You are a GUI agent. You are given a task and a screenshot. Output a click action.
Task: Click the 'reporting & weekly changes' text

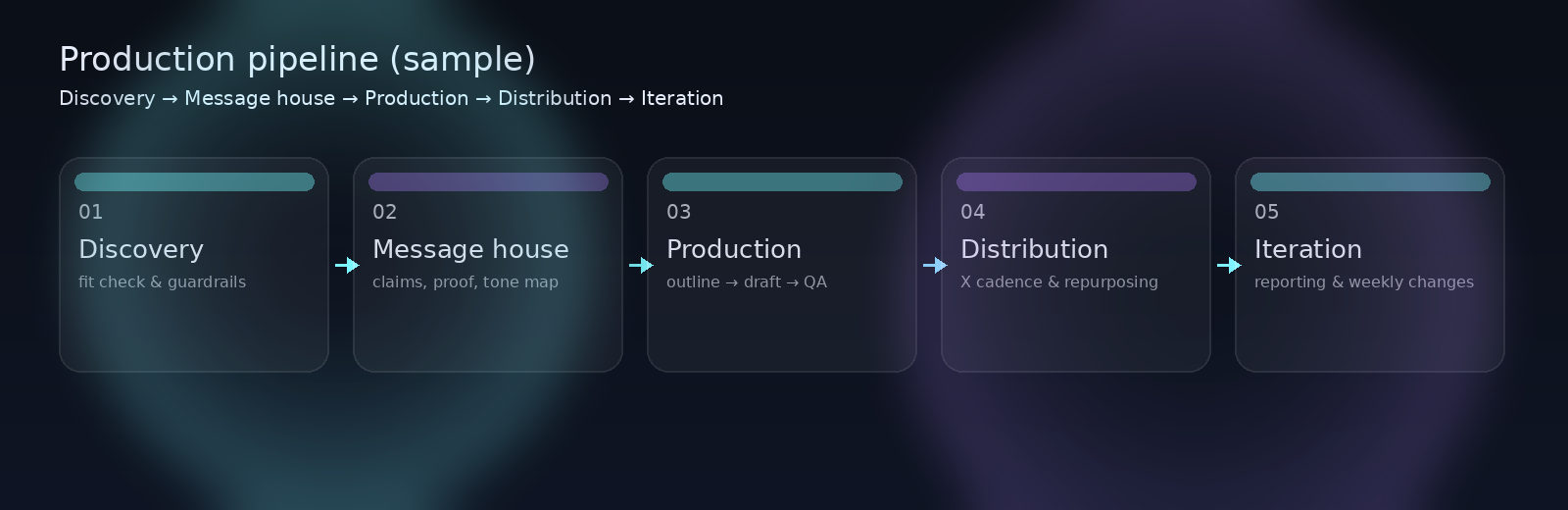1363,281
